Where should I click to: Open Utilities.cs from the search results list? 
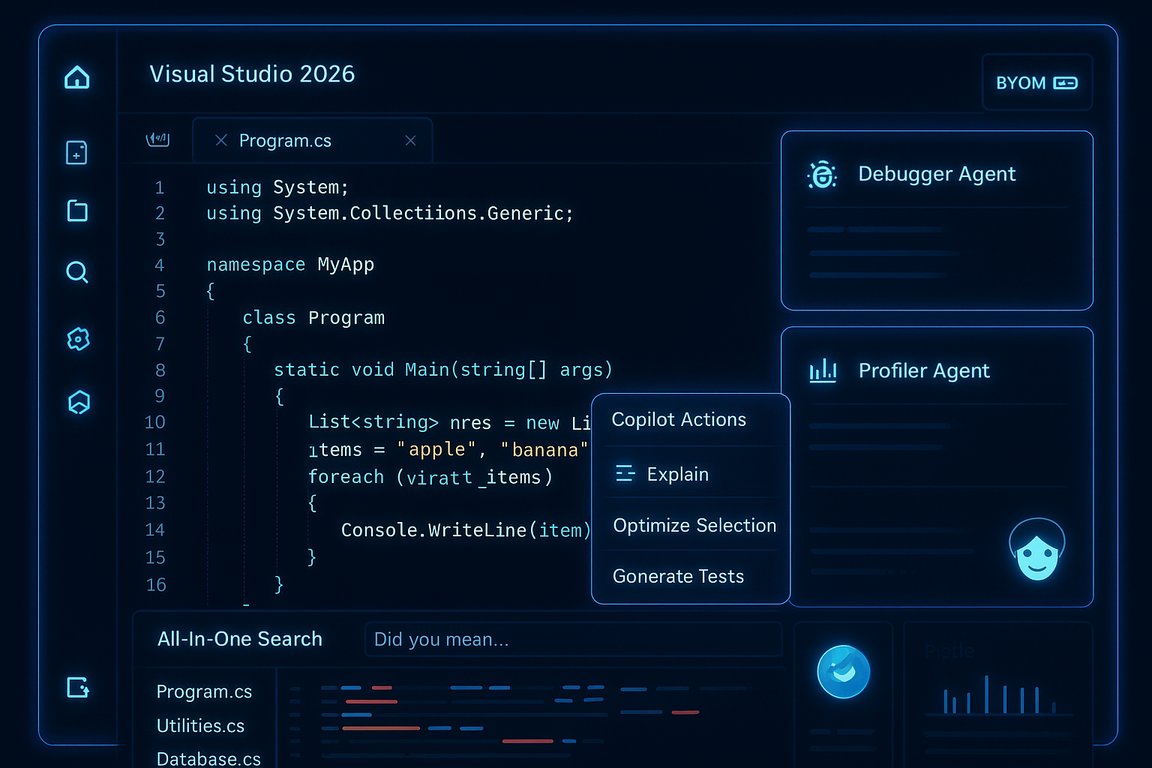click(x=201, y=726)
